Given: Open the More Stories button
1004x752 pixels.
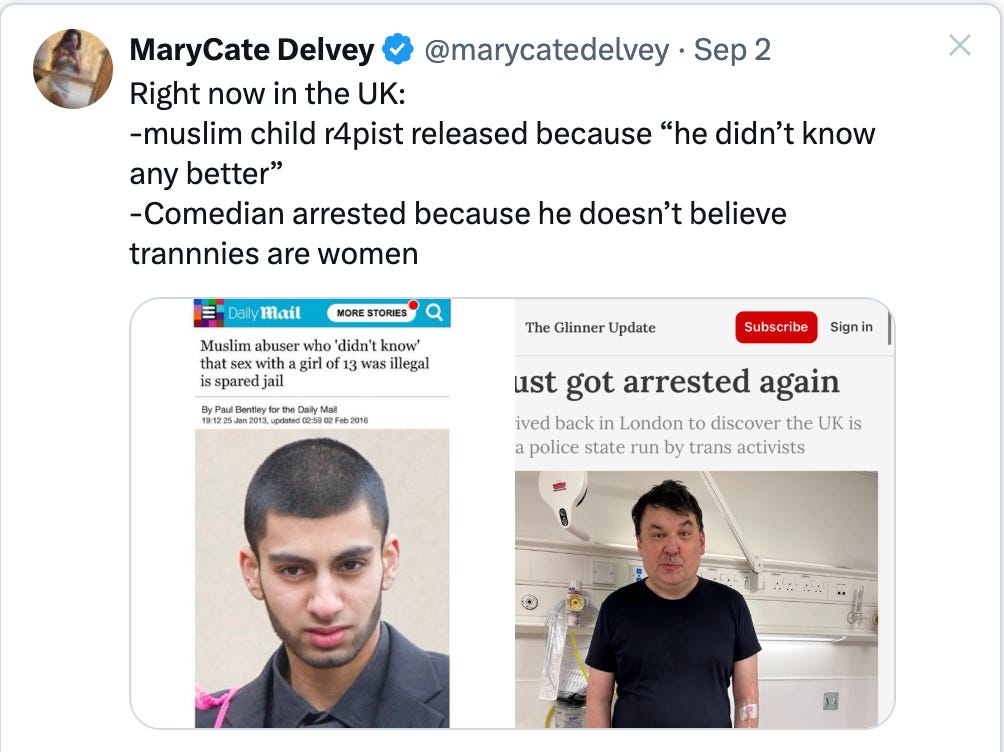Looking at the screenshot, I should [x=371, y=313].
